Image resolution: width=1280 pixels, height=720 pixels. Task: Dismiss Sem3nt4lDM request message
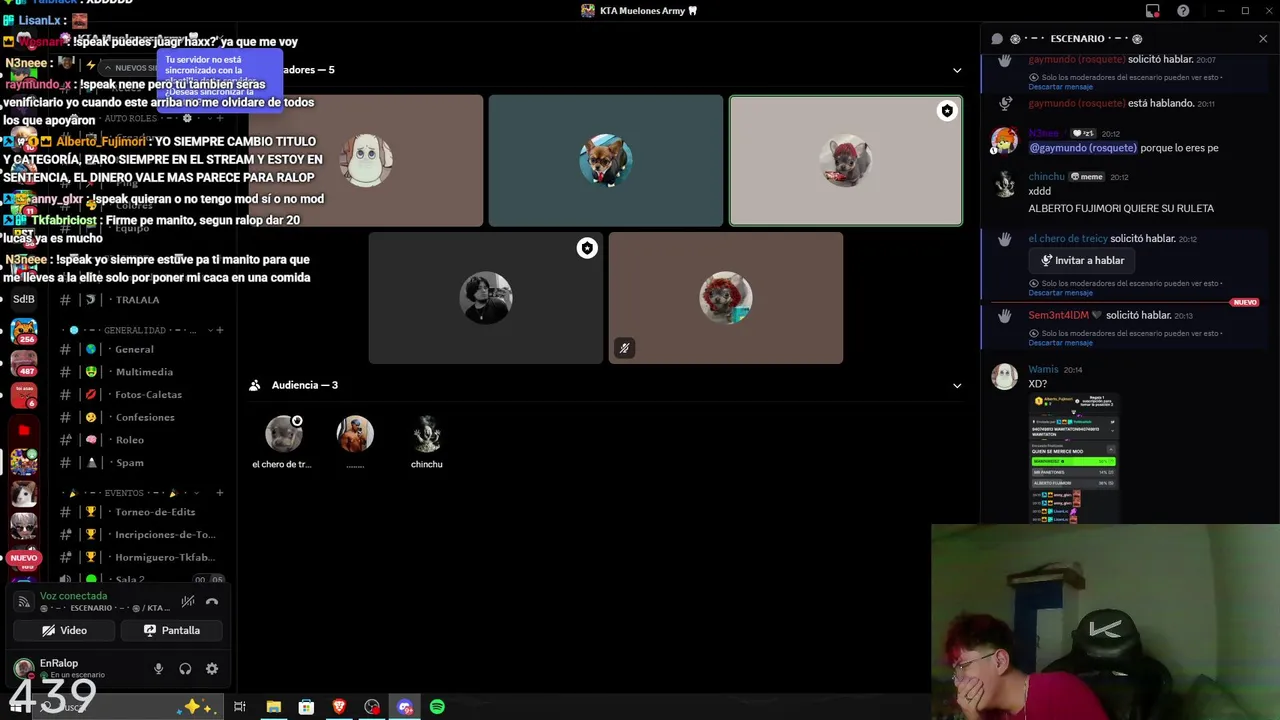(x=1060, y=343)
